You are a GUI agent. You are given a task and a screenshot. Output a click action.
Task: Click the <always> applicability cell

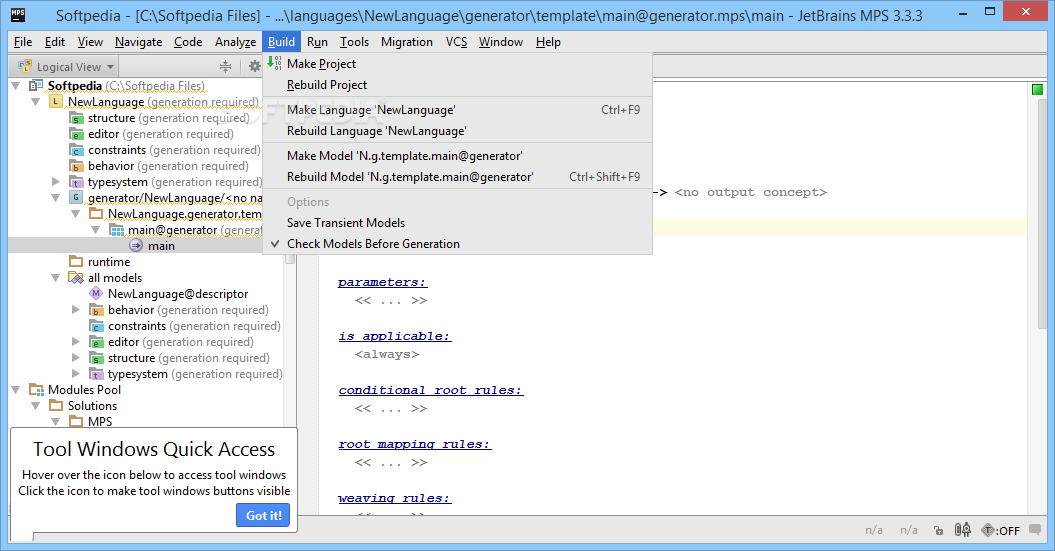point(387,355)
